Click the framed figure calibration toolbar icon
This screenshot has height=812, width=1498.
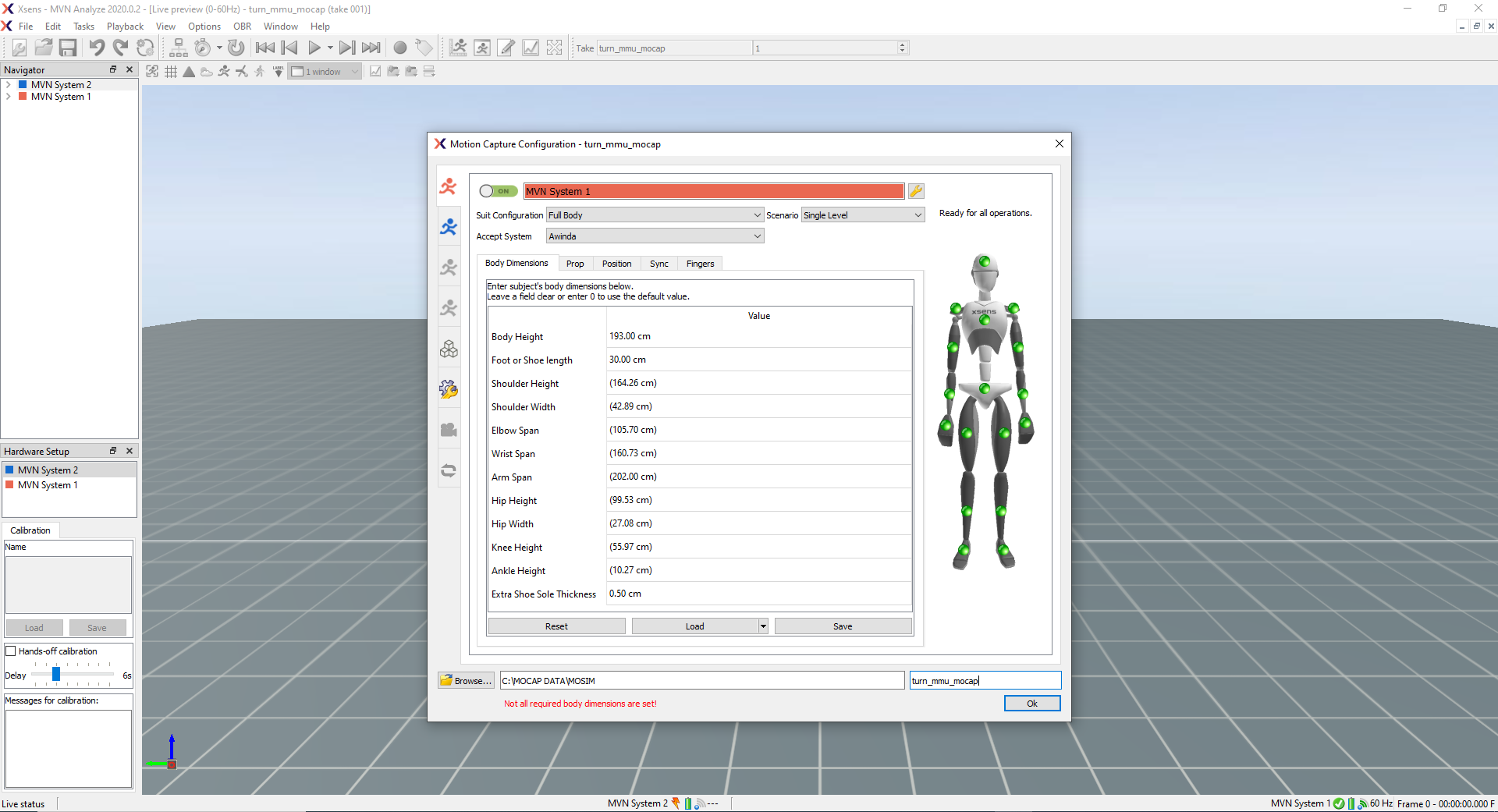[482, 48]
